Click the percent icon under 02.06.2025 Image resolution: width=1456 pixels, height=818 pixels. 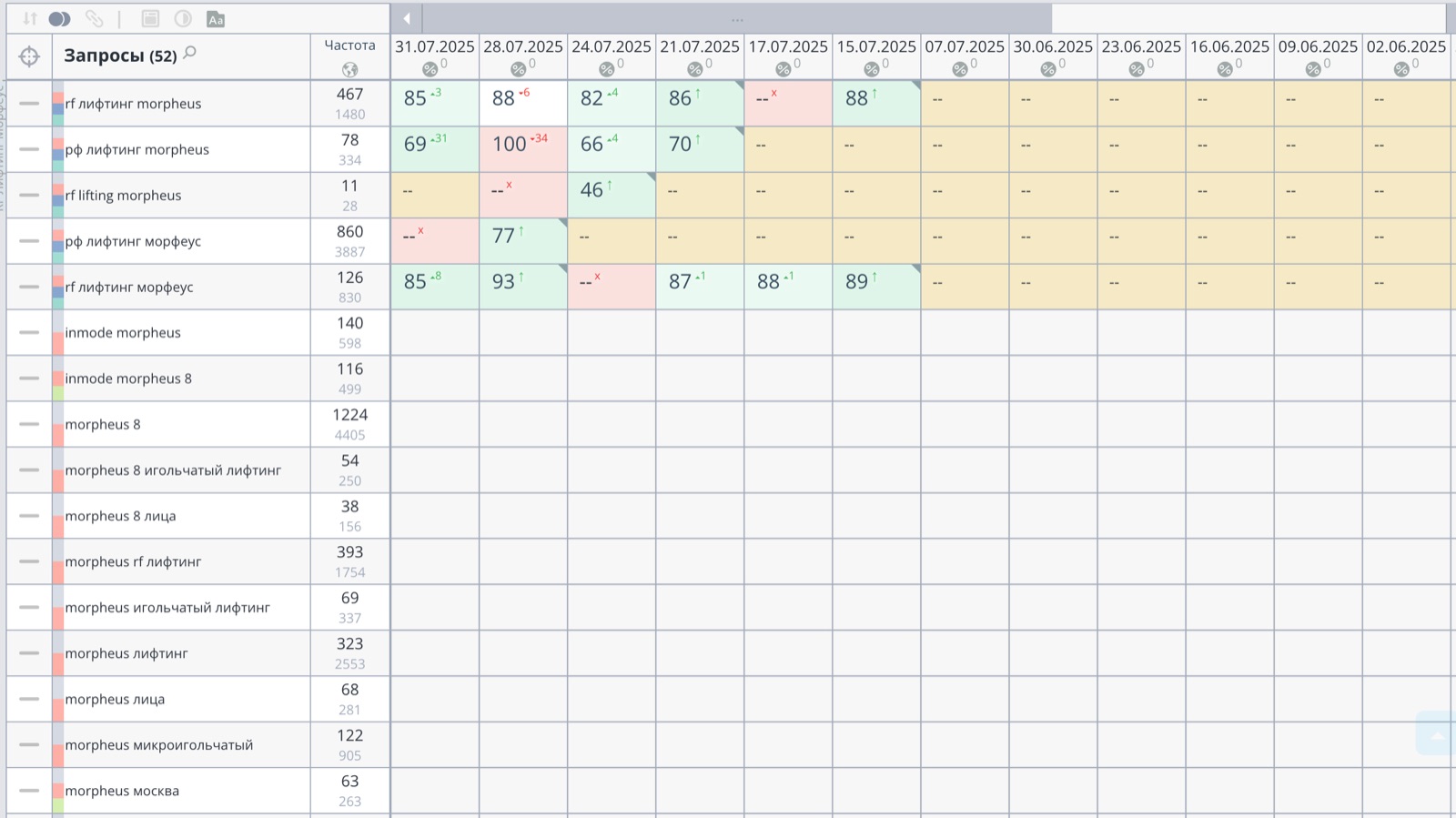coord(1401,69)
